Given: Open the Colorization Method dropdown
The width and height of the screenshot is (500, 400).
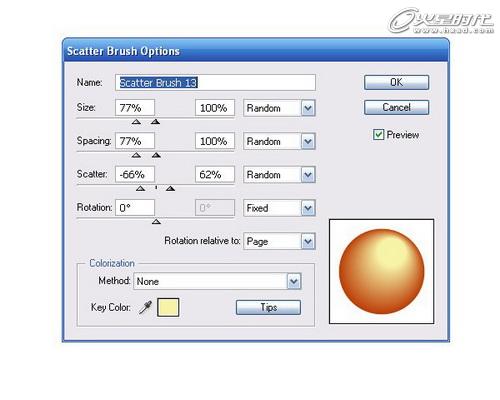Looking at the screenshot, I should pos(217,281).
